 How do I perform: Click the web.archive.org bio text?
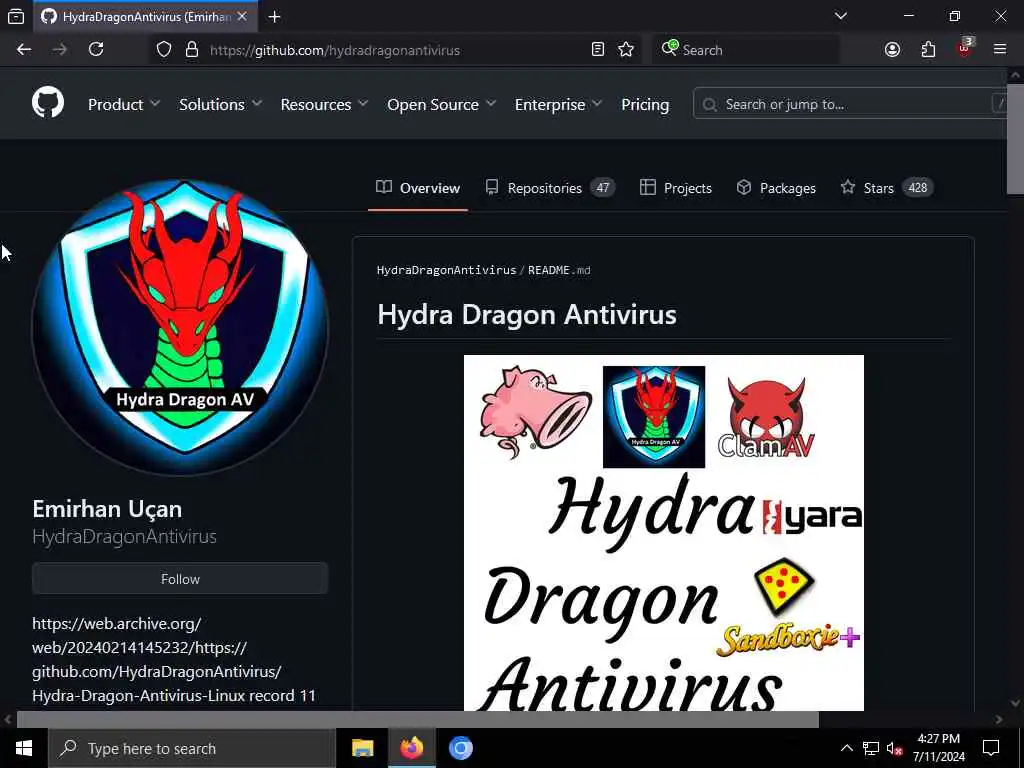pyautogui.click(x=174, y=660)
